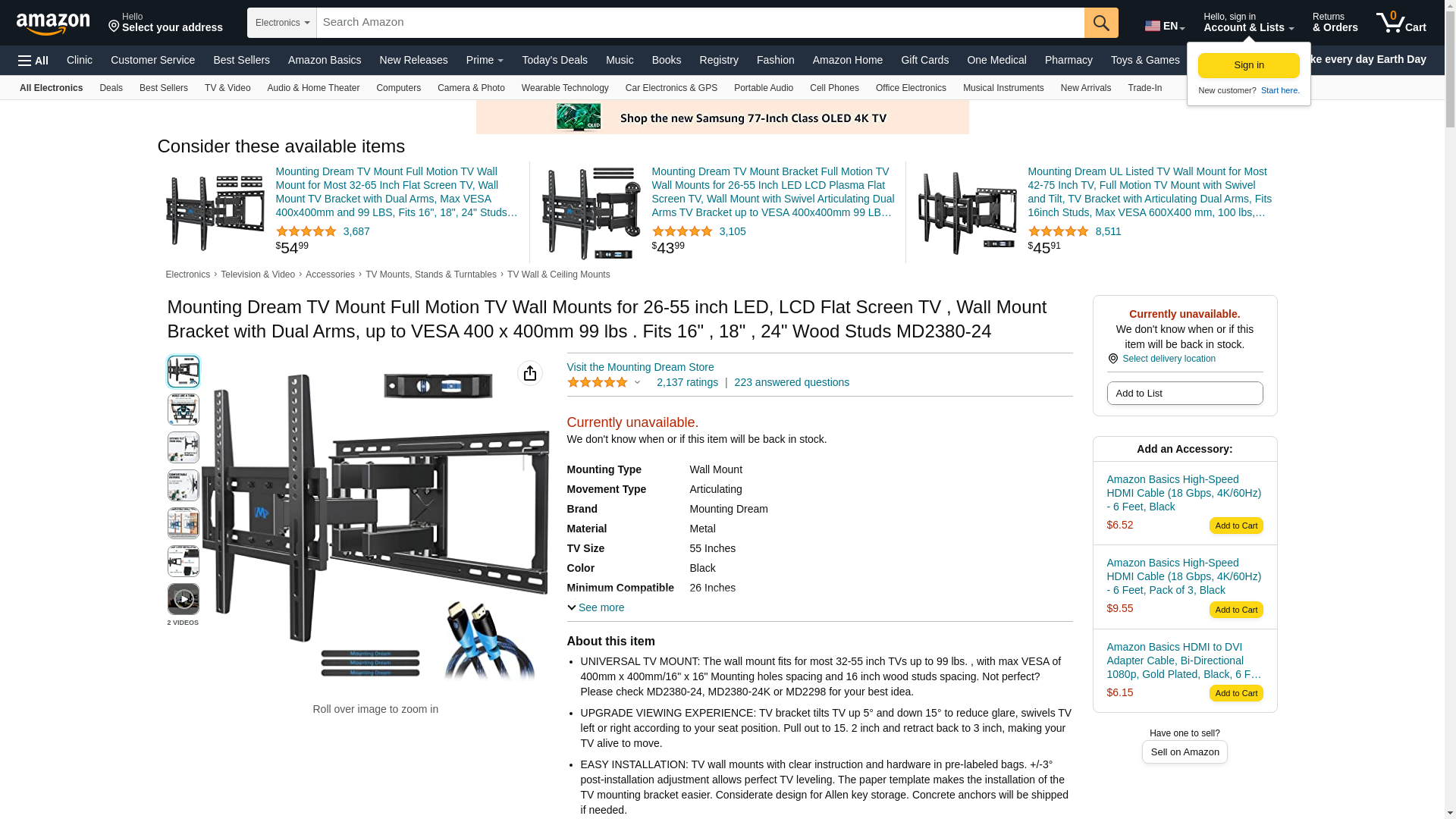Image resolution: width=1456 pixels, height=819 pixels.
Task: Open the All hamburger menu
Action: tap(33, 61)
